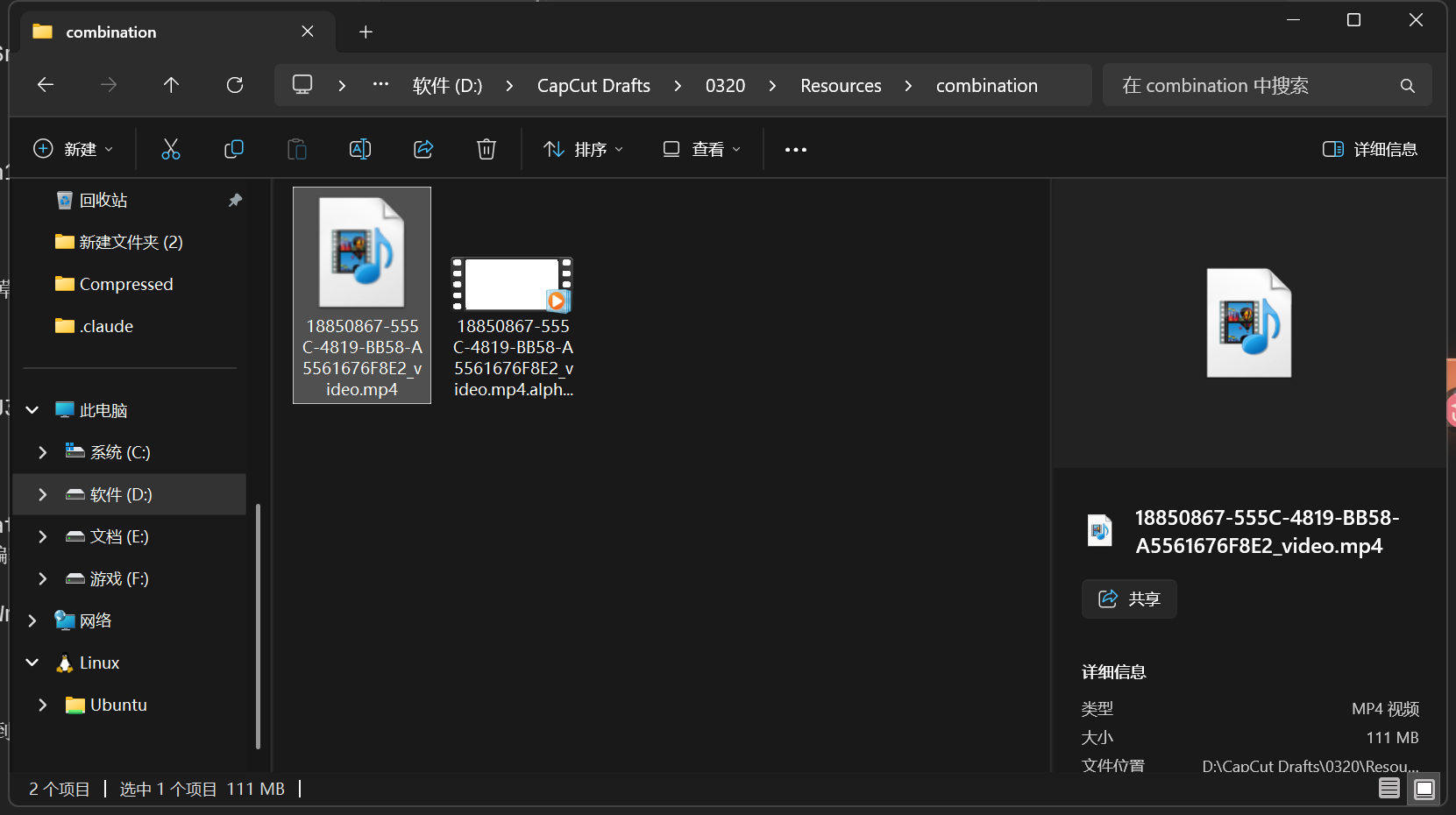Toggle the 详细信息 details pane
1456x815 pixels.
(x=1370, y=149)
